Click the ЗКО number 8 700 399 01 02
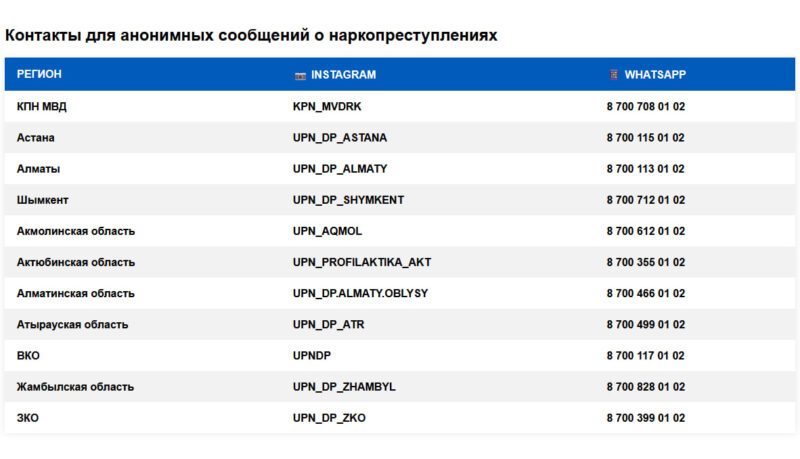 click(x=645, y=418)
